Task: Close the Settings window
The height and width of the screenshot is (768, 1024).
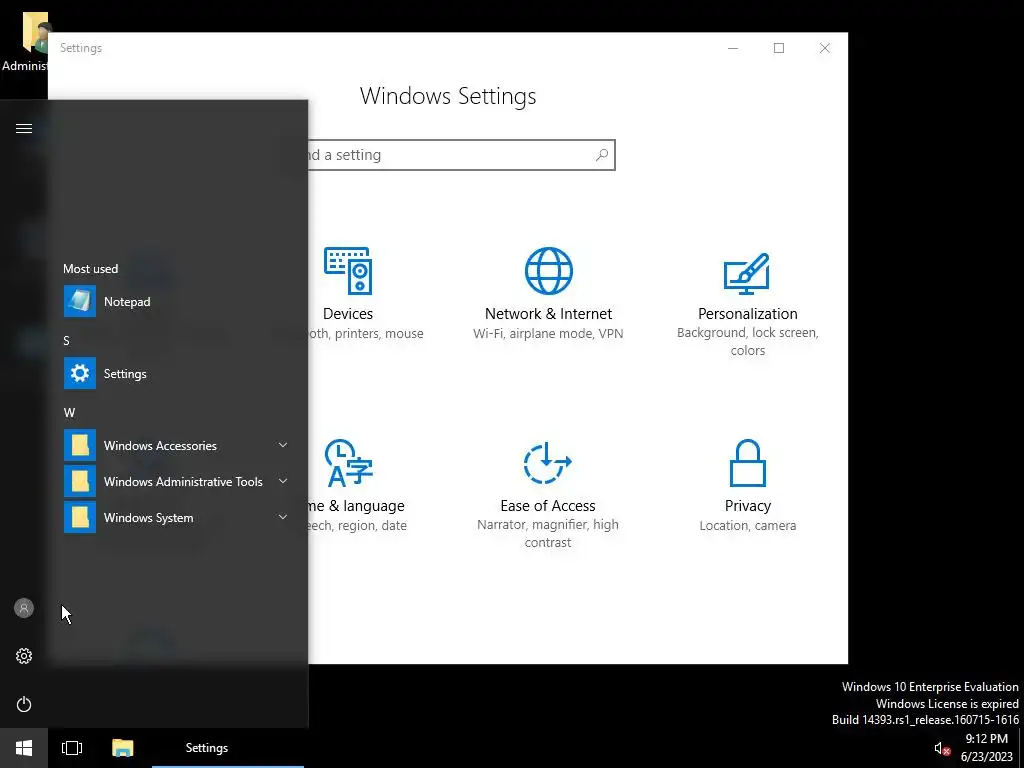Action: click(x=825, y=48)
